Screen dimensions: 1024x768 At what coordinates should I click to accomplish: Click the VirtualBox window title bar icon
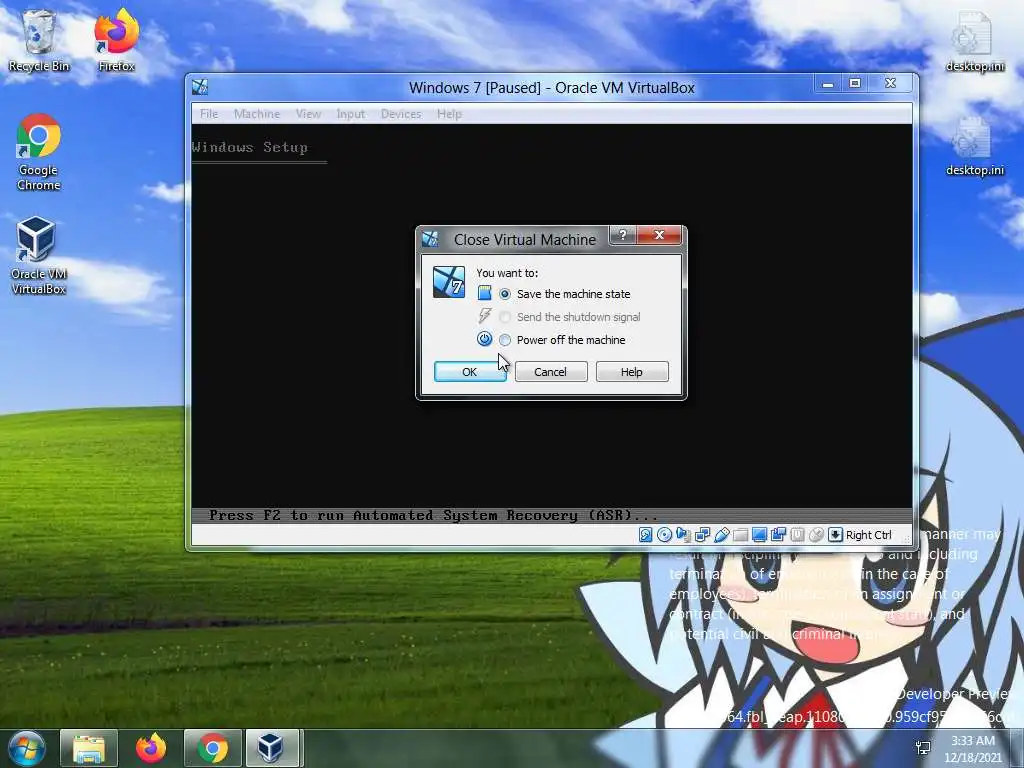pyautogui.click(x=200, y=87)
